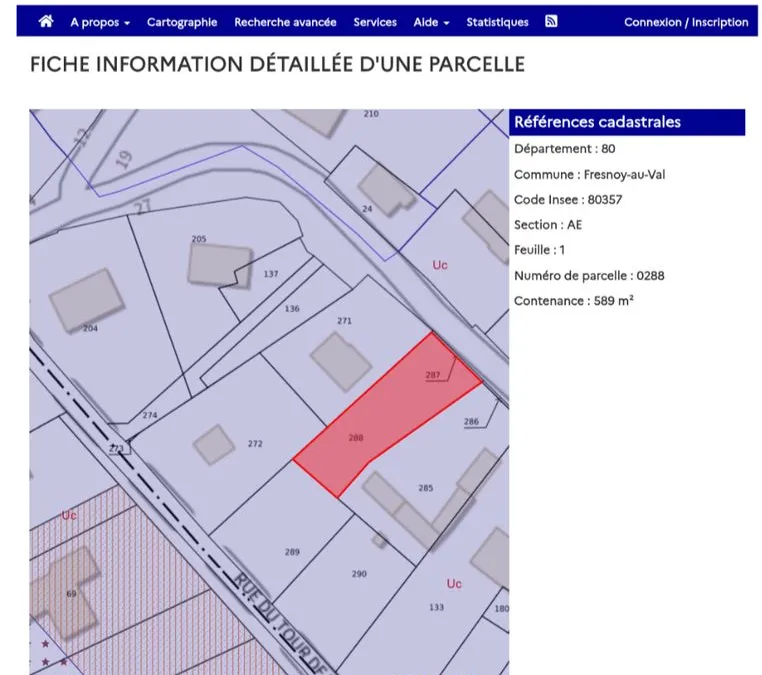Screen dimensions: 762x675
Task: Click the Contenance : 589 m² text
Action: [574, 301]
